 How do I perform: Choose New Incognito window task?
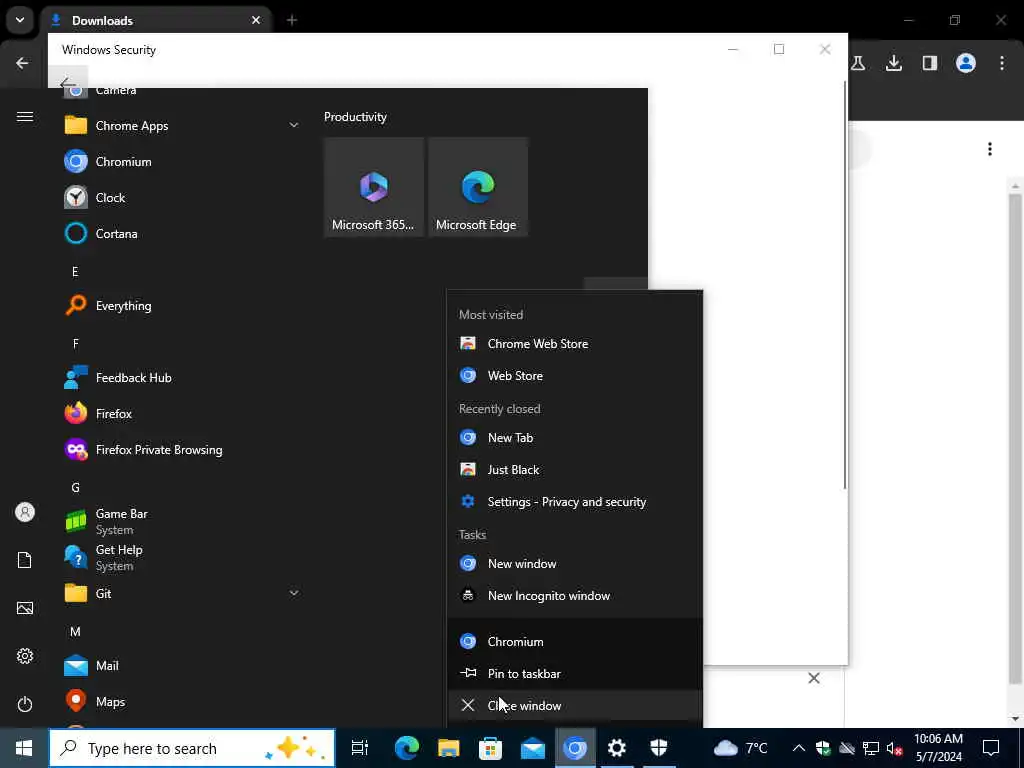(x=575, y=596)
